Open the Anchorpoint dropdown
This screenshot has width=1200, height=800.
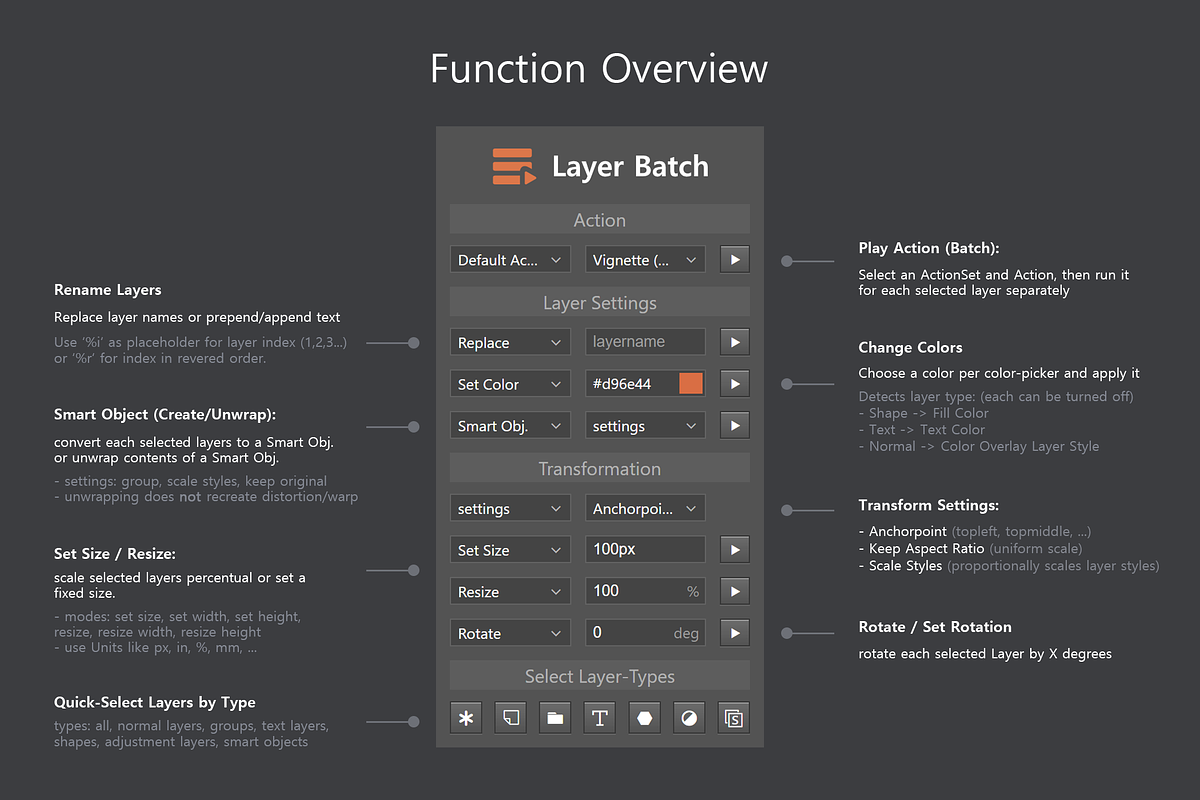645,507
